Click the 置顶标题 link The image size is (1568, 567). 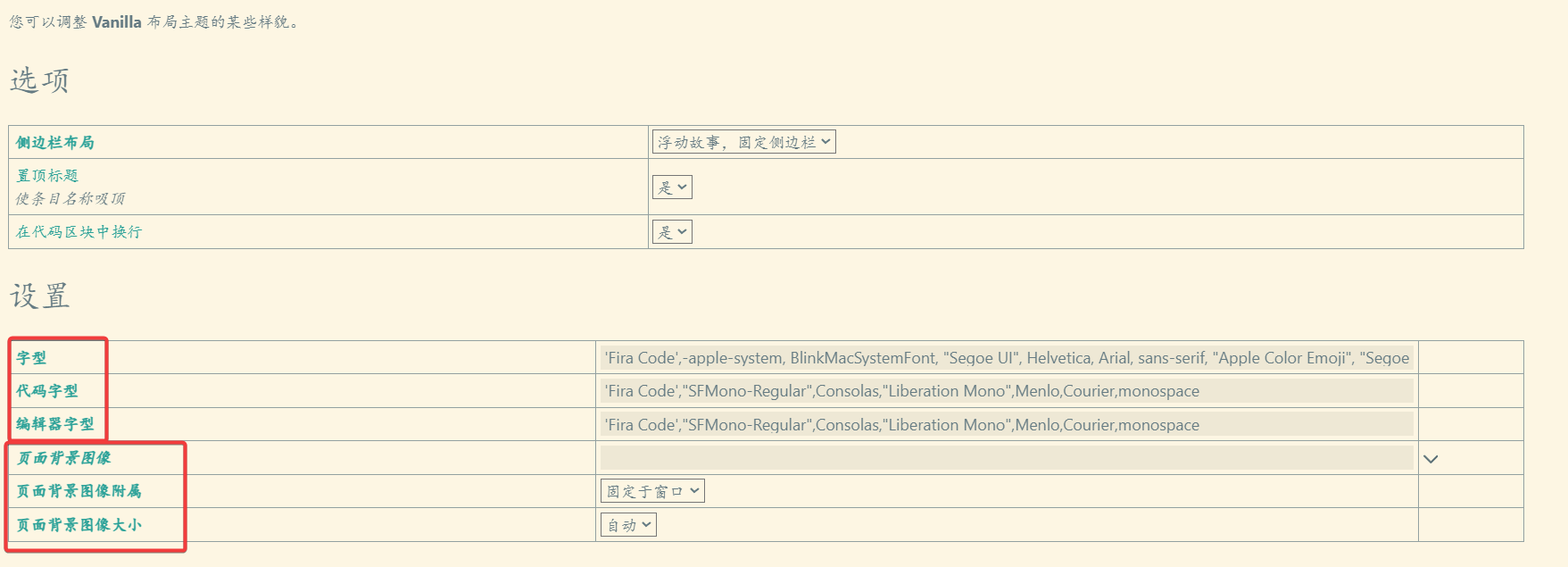click(x=47, y=176)
